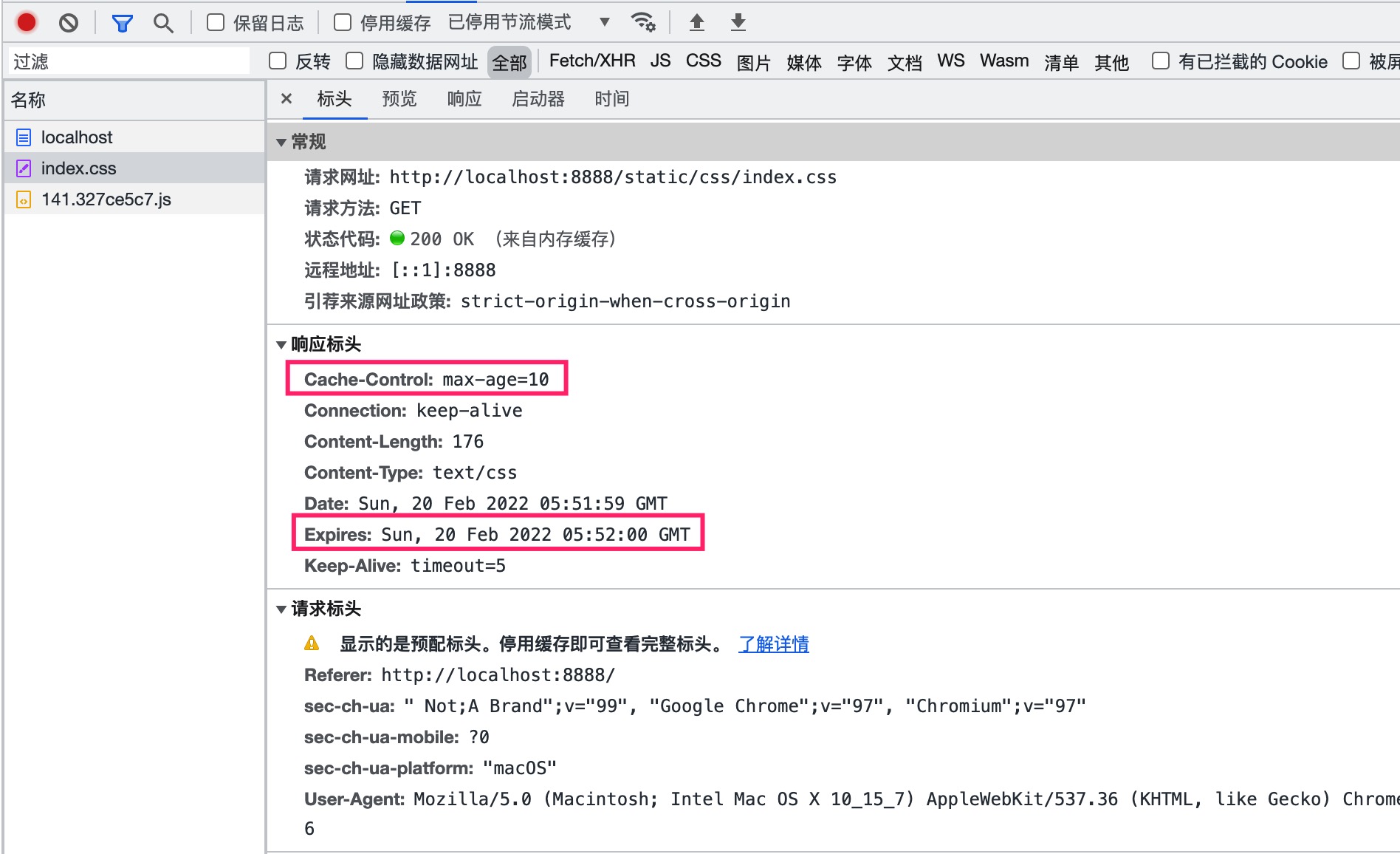Enable the 停用缓存 checkbox
This screenshot has width=1400, height=854.
(x=343, y=23)
